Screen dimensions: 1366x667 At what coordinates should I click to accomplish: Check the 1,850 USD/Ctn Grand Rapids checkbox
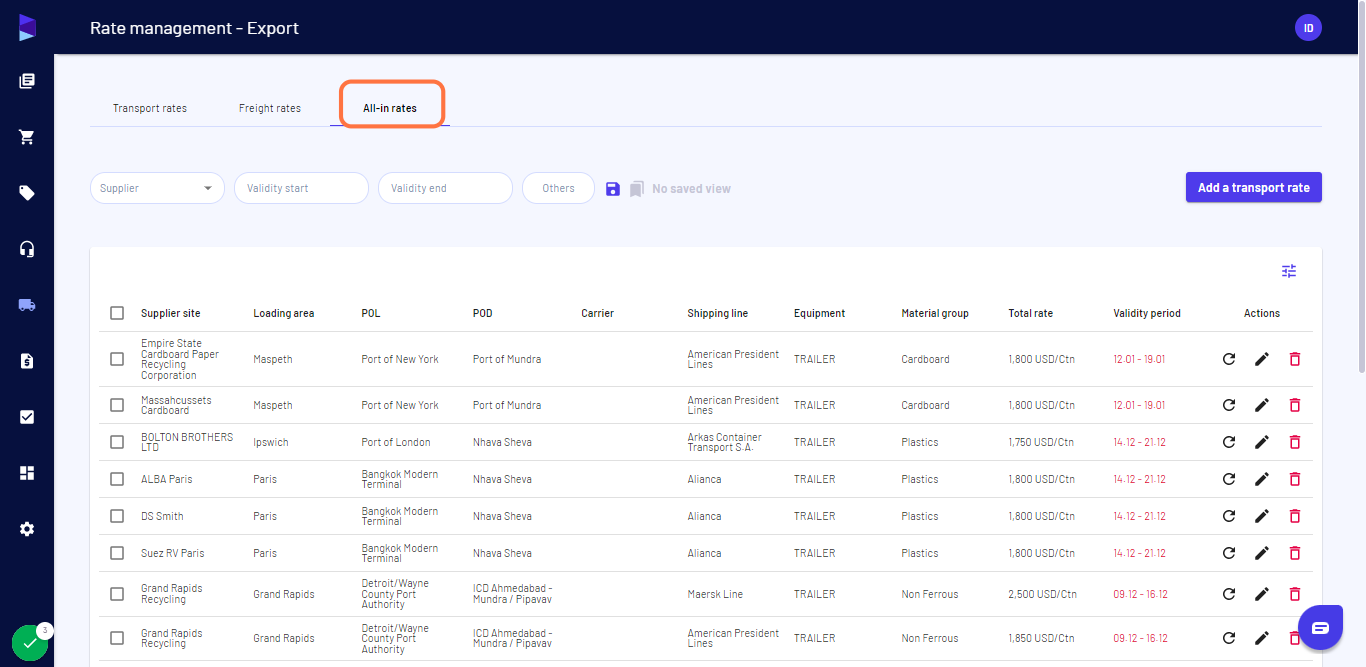point(117,638)
